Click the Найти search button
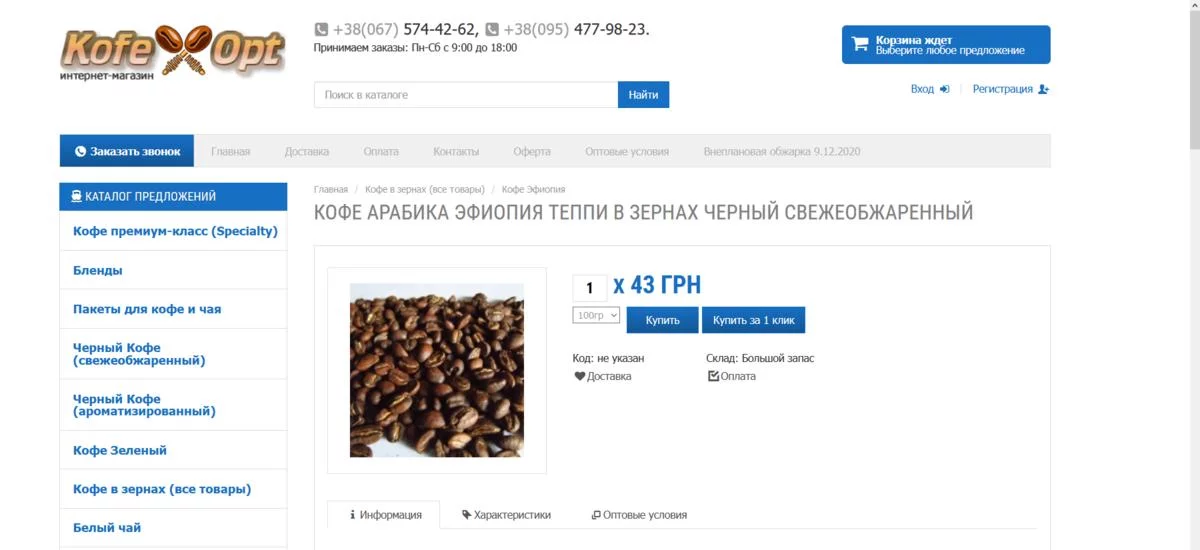Screen dimensions: 1200x550 click(x=643, y=95)
